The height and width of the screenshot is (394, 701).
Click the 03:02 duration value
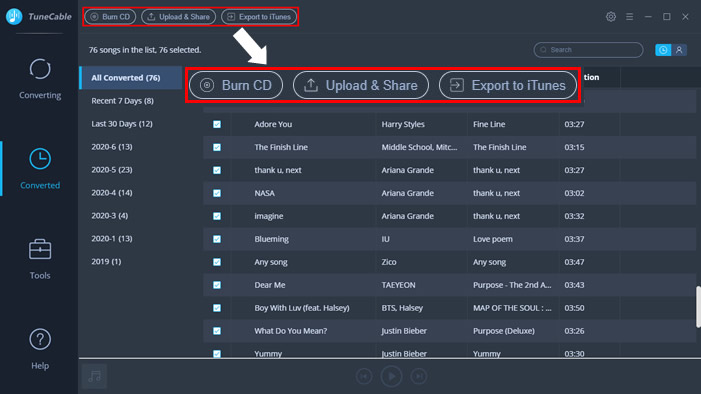(574, 193)
